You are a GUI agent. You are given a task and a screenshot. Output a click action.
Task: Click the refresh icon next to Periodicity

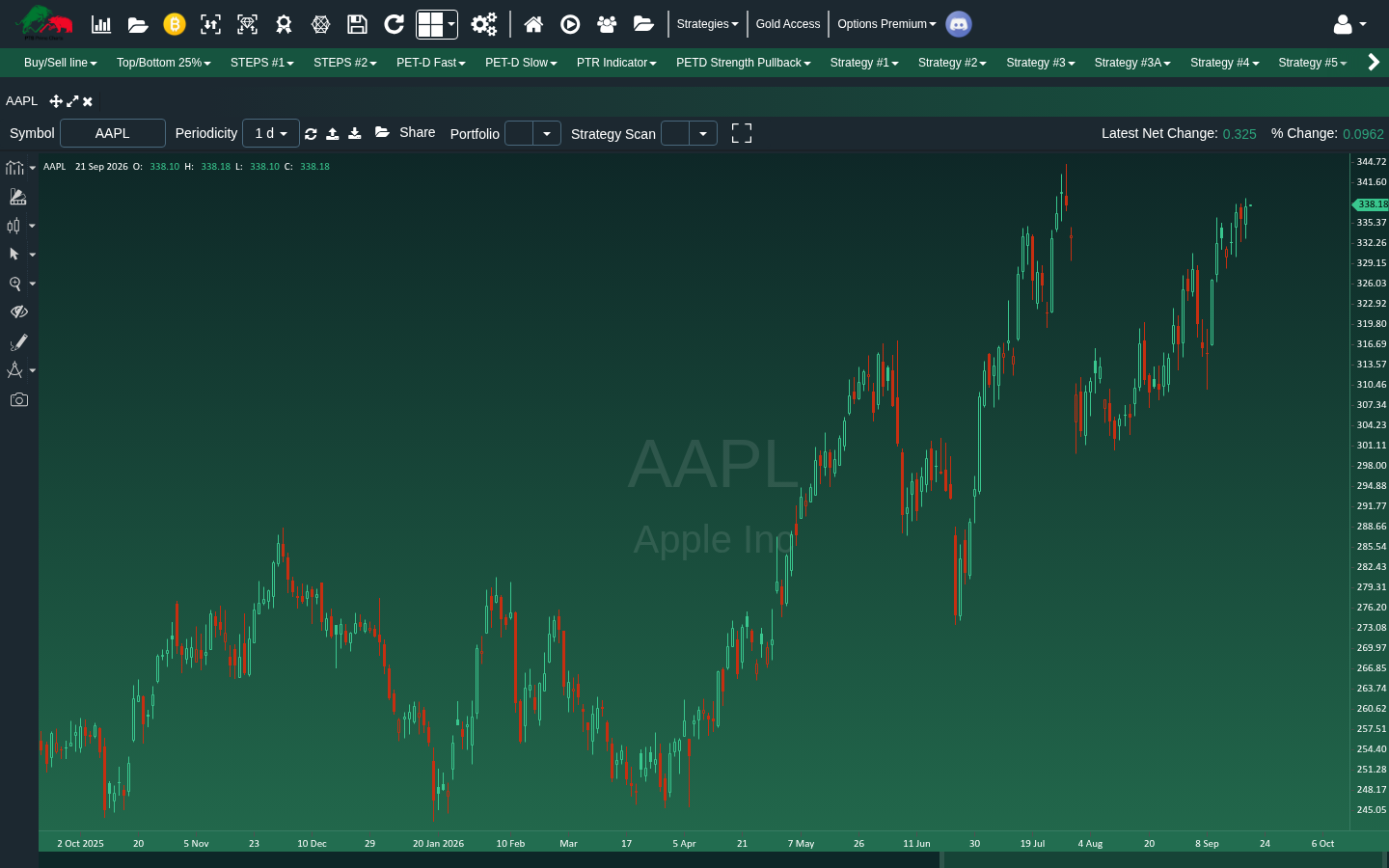point(311,134)
